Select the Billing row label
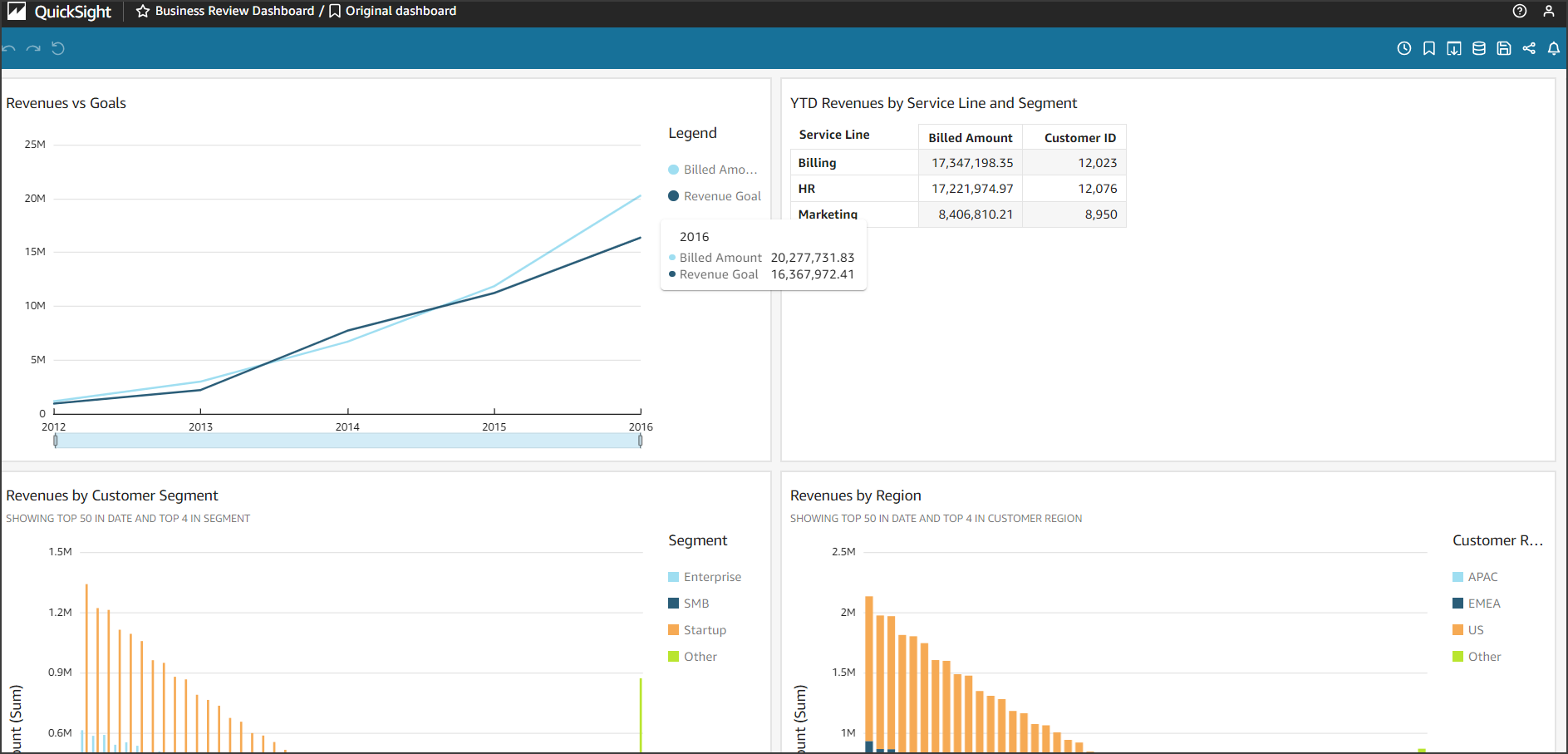Viewport: 1568px width, 754px height. [818, 163]
